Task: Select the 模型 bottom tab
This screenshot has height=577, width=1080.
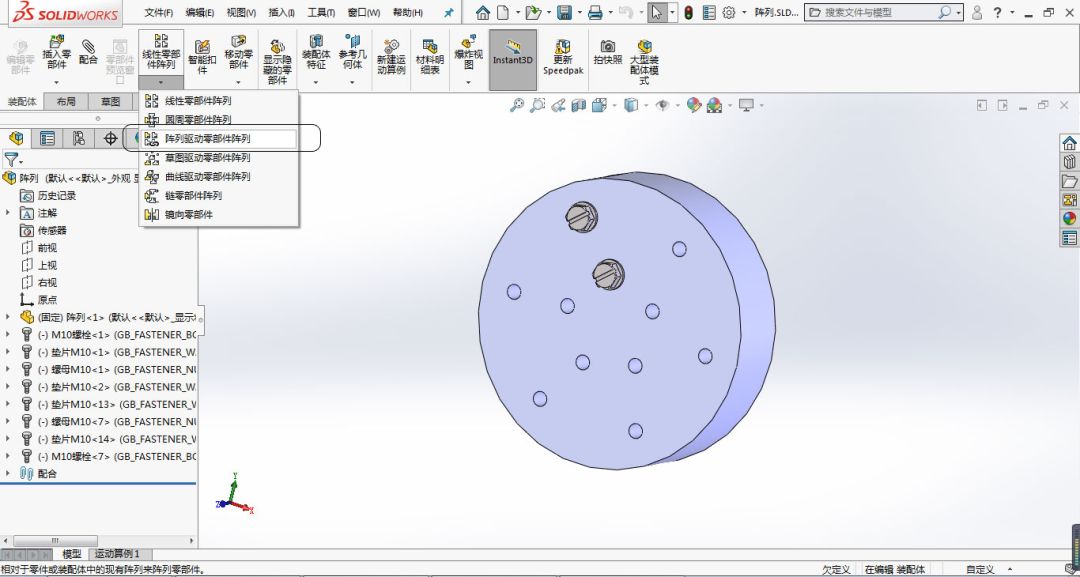Action: [x=72, y=554]
